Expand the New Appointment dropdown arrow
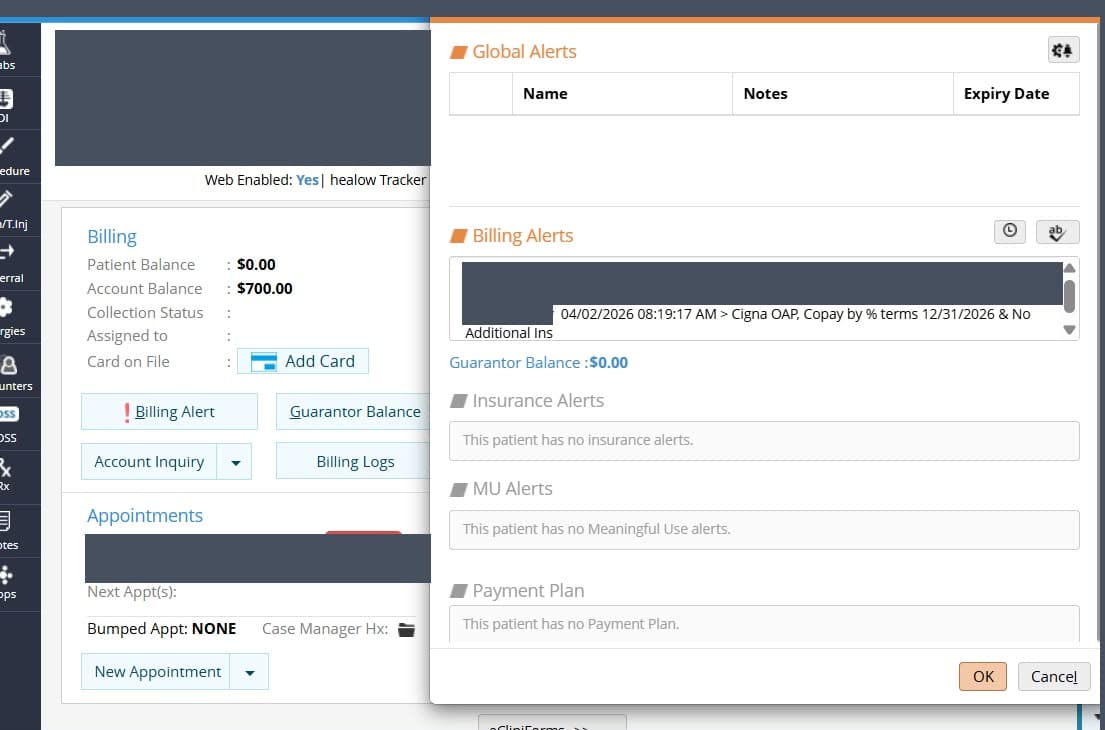The width and height of the screenshot is (1105, 730). click(249, 672)
